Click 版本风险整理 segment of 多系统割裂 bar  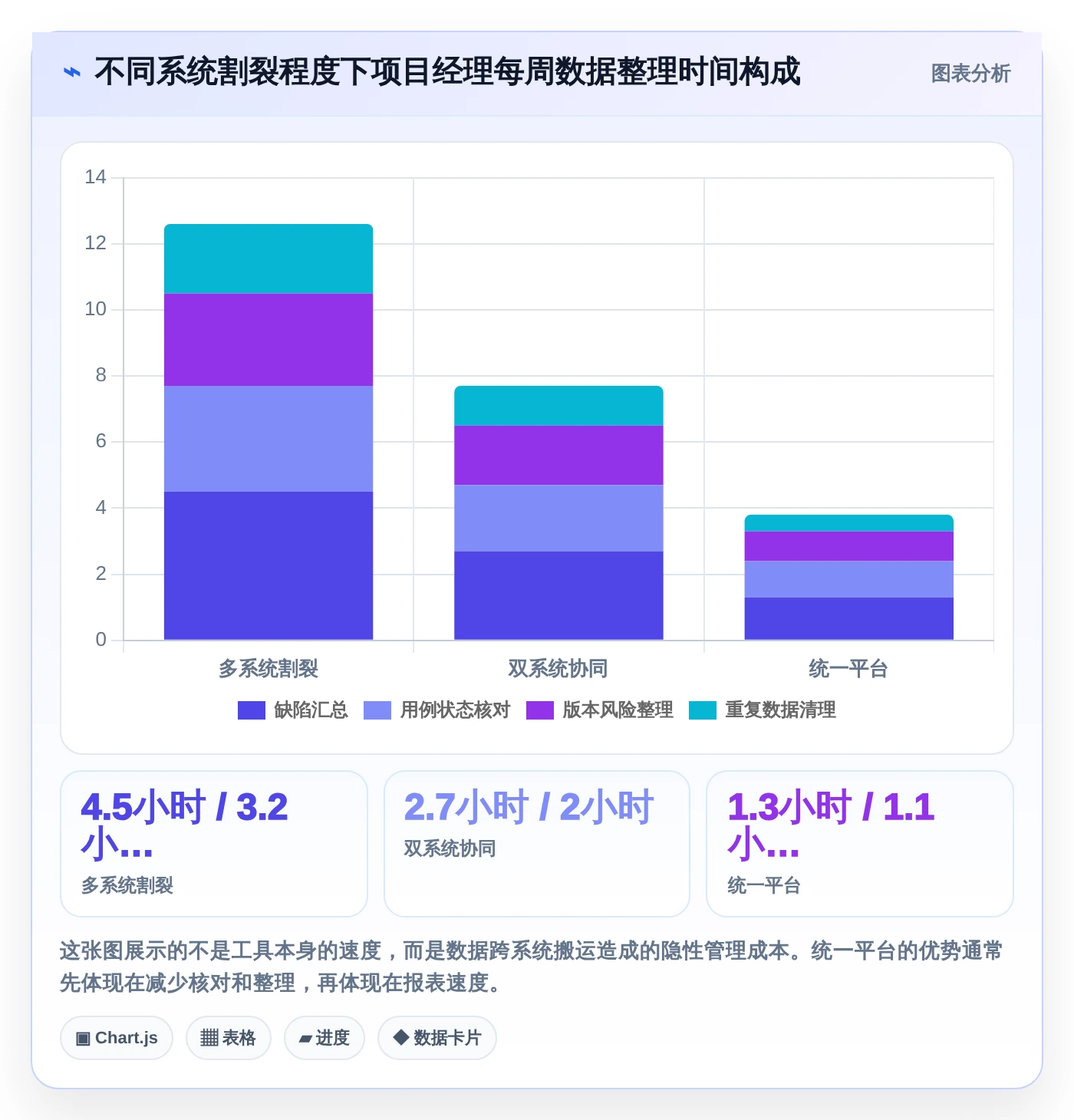268,340
